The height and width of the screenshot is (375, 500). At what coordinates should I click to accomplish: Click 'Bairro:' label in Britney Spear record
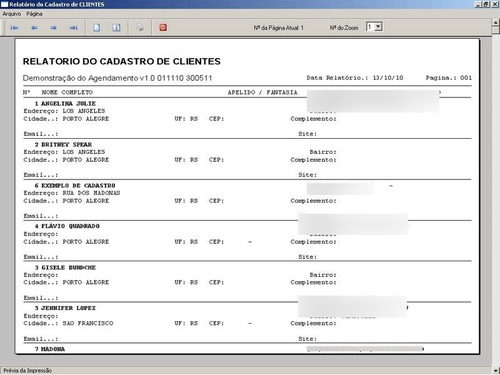coord(323,152)
